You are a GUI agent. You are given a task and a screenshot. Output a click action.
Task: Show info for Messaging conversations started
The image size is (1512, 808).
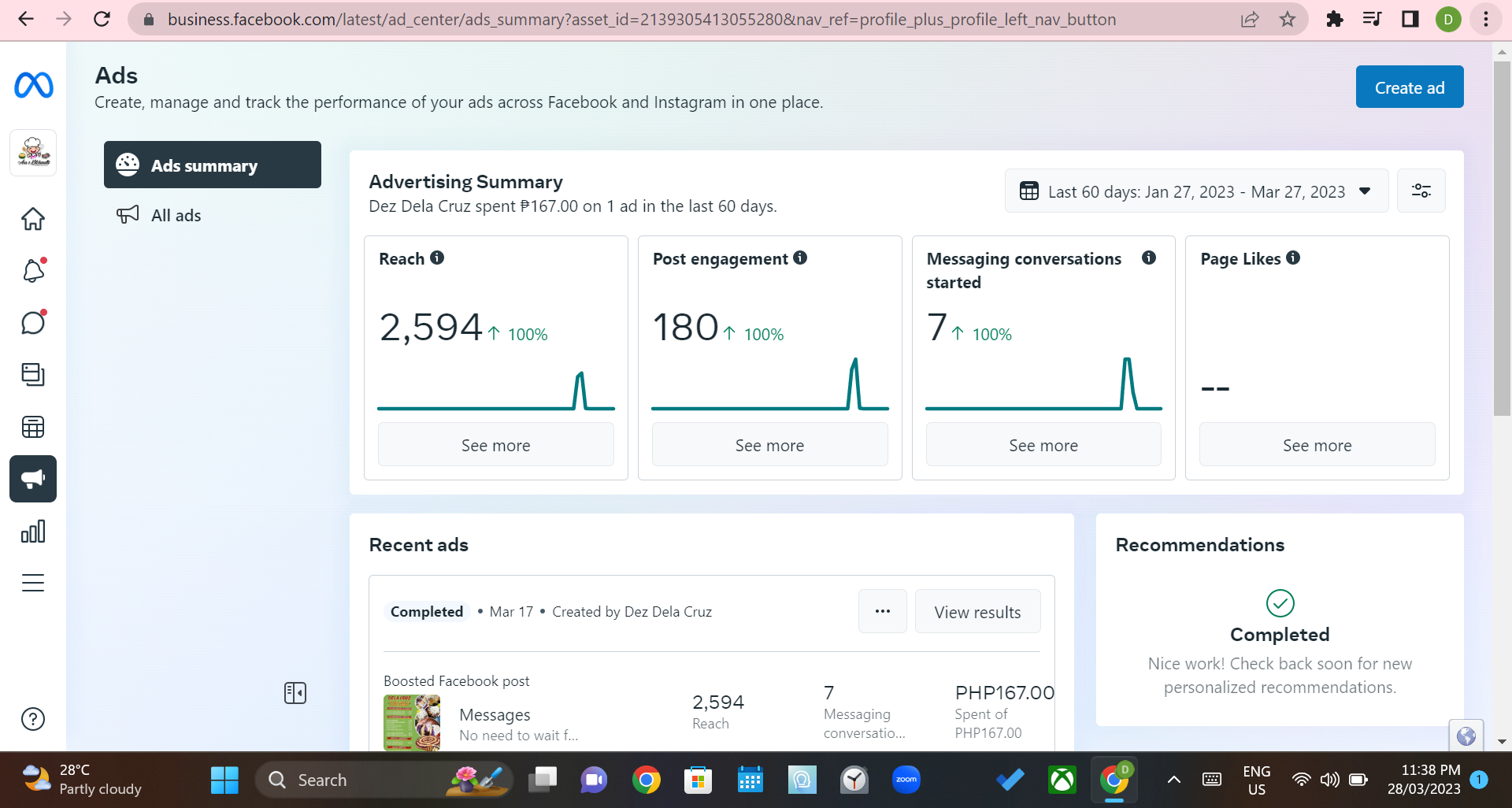(1149, 258)
